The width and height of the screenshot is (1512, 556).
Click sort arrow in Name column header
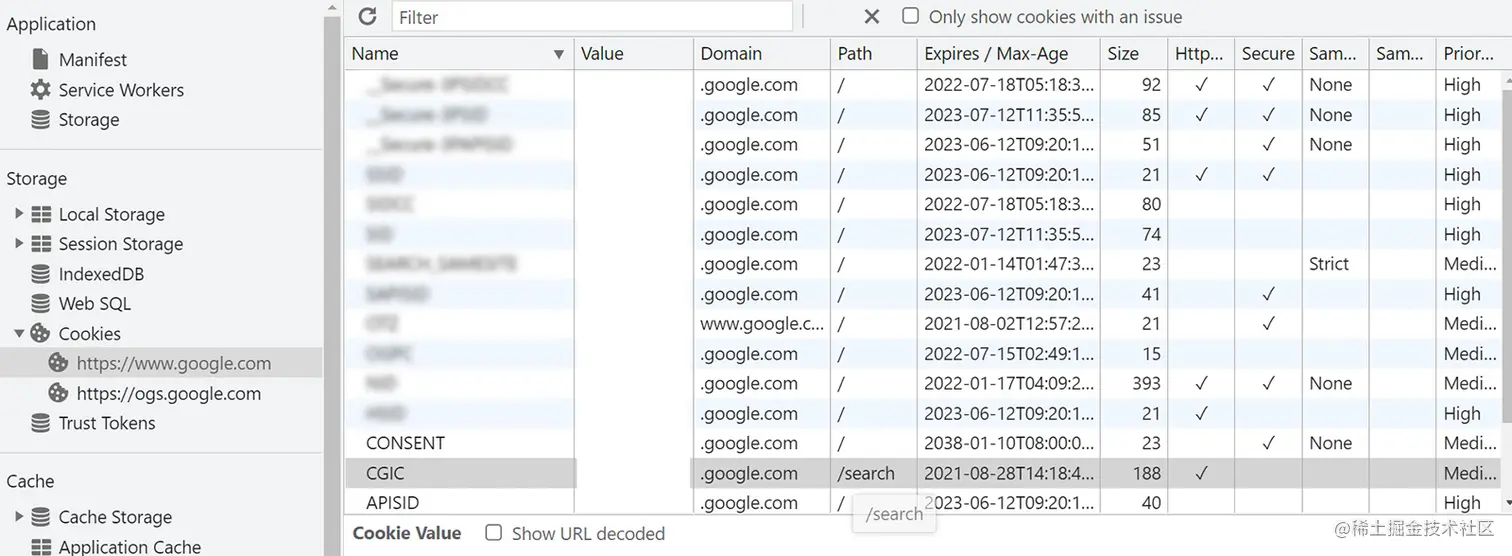[x=559, y=54]
